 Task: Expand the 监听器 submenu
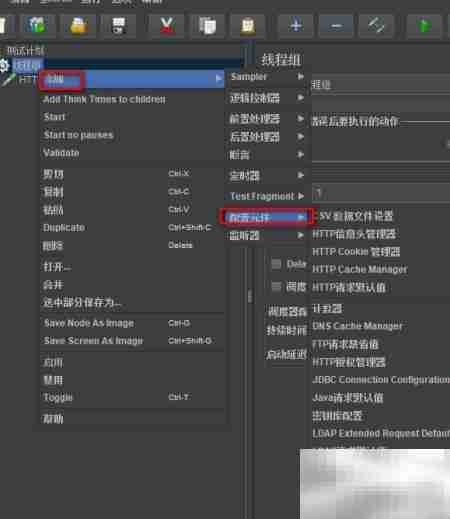[x=267, y=235]
